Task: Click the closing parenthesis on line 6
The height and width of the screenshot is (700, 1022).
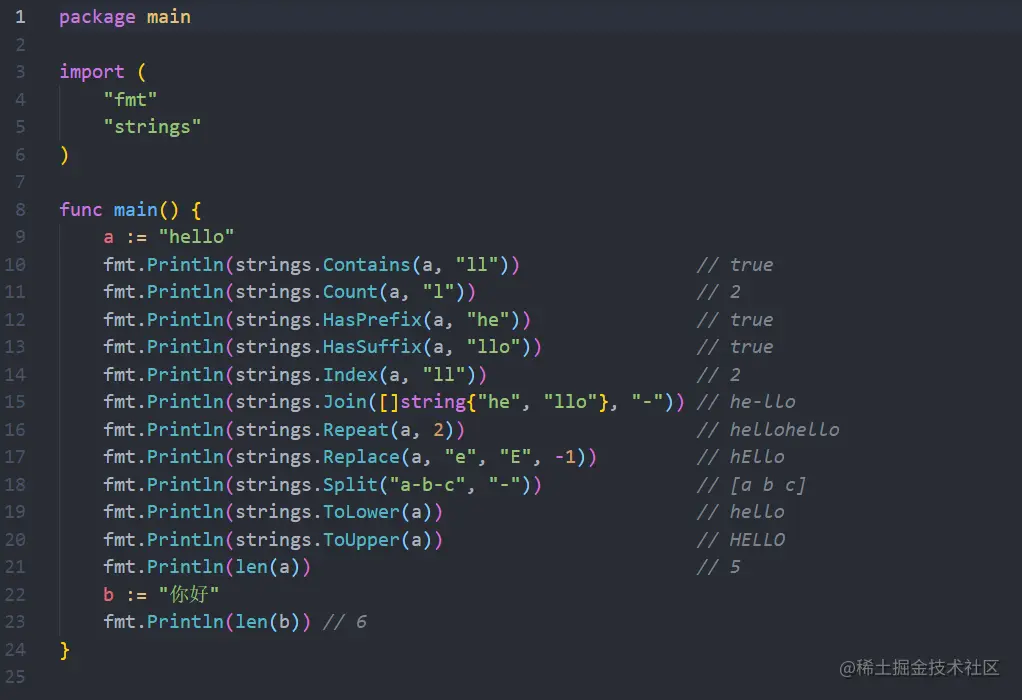Action: [x=64, y=154]
